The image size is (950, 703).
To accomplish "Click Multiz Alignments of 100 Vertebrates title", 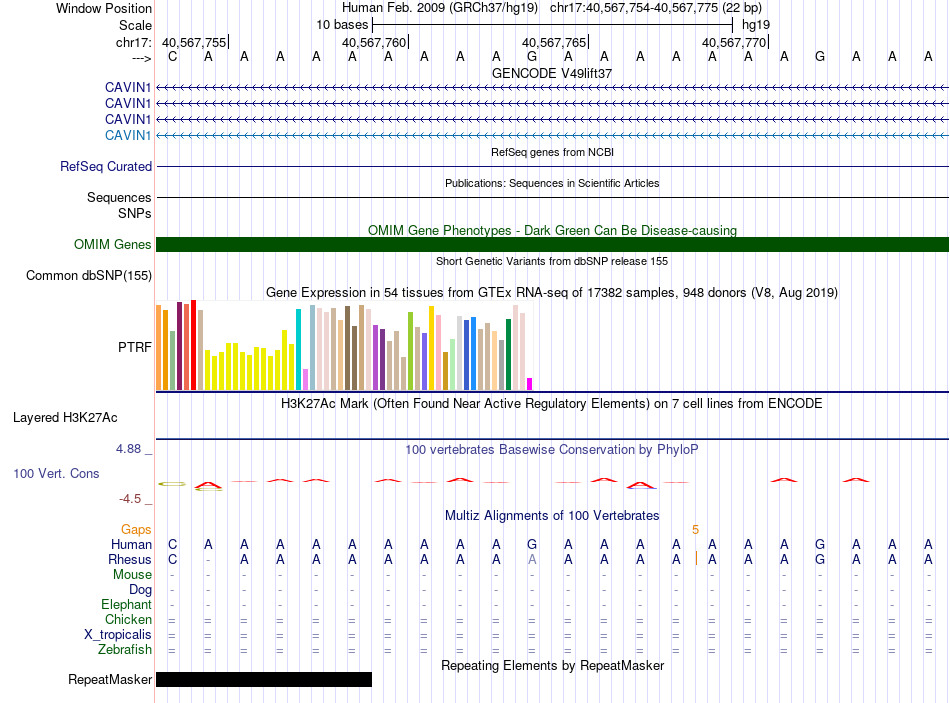I will (552, 516).
